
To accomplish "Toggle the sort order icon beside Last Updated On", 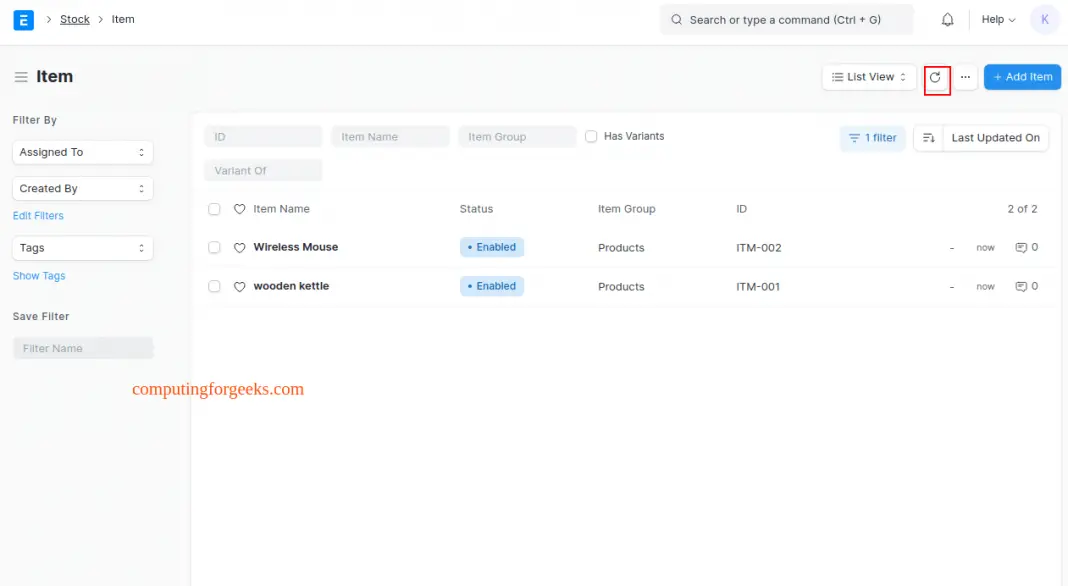I will (x=930, y=137).
